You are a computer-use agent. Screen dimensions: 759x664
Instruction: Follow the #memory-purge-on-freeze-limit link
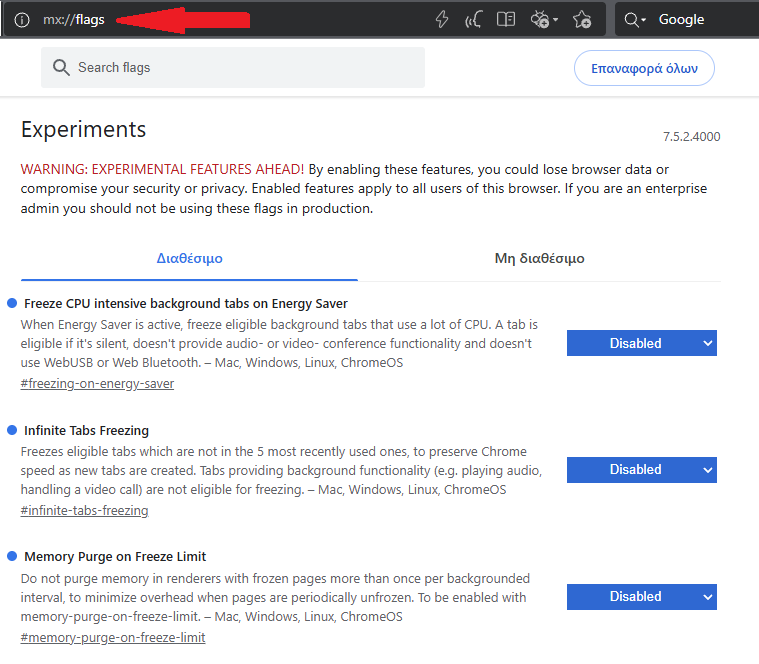pyautogui.click(x=113, y=638)
